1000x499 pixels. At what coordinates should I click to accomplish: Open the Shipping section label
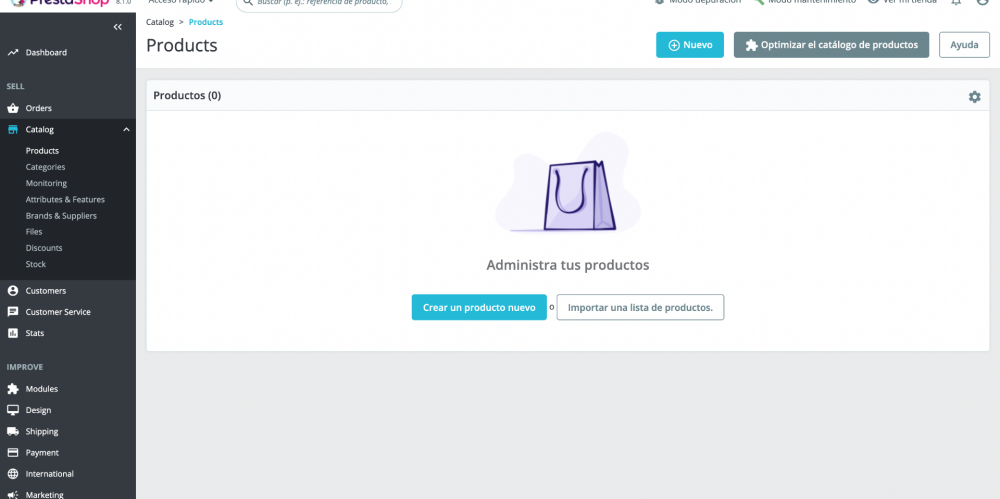click(42, 431)
